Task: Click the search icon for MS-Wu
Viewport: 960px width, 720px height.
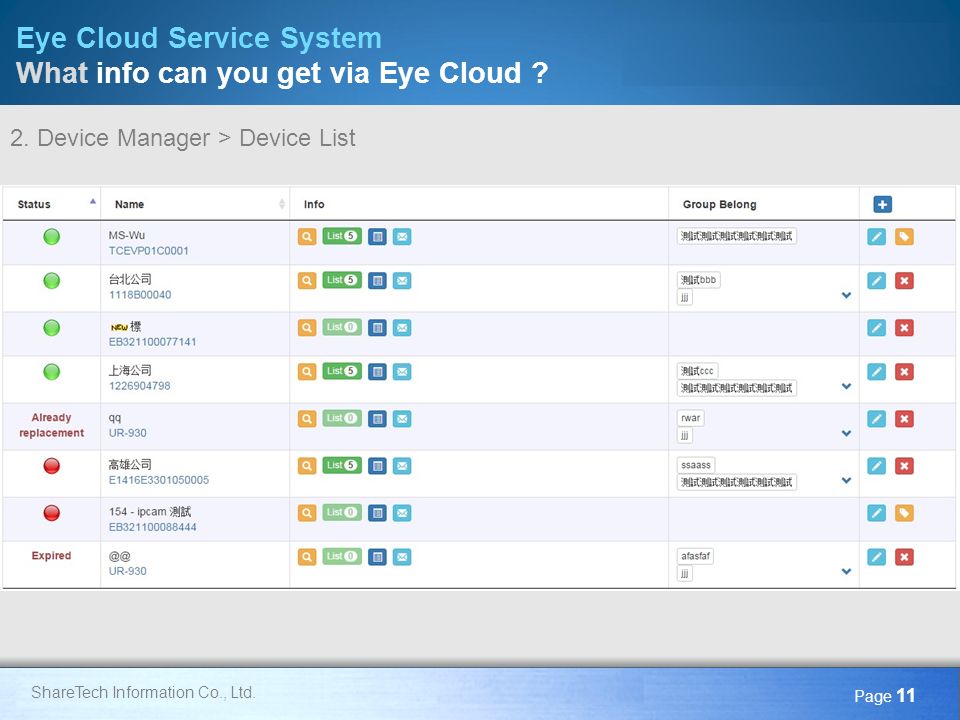Action: [307, 236]
